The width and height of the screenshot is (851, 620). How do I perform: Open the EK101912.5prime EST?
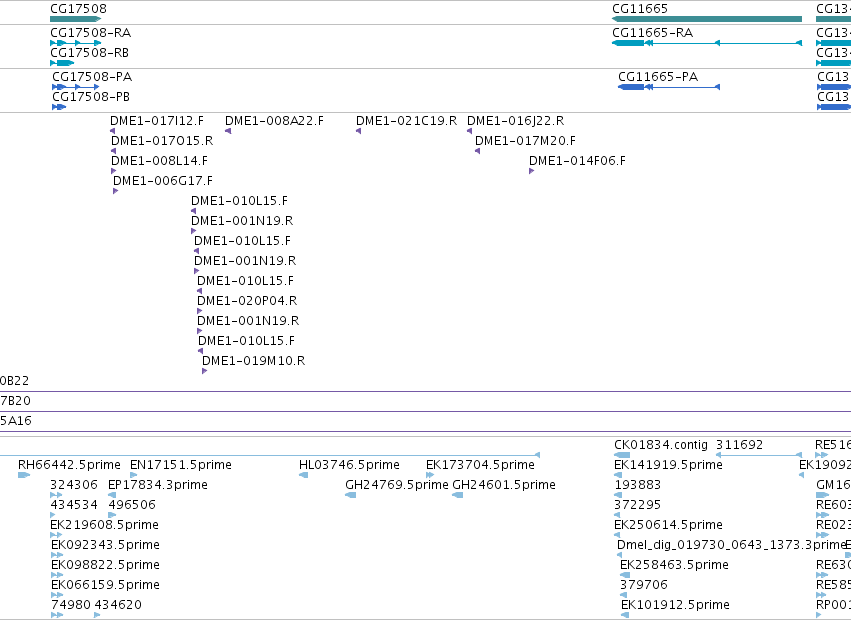[675, 605]
